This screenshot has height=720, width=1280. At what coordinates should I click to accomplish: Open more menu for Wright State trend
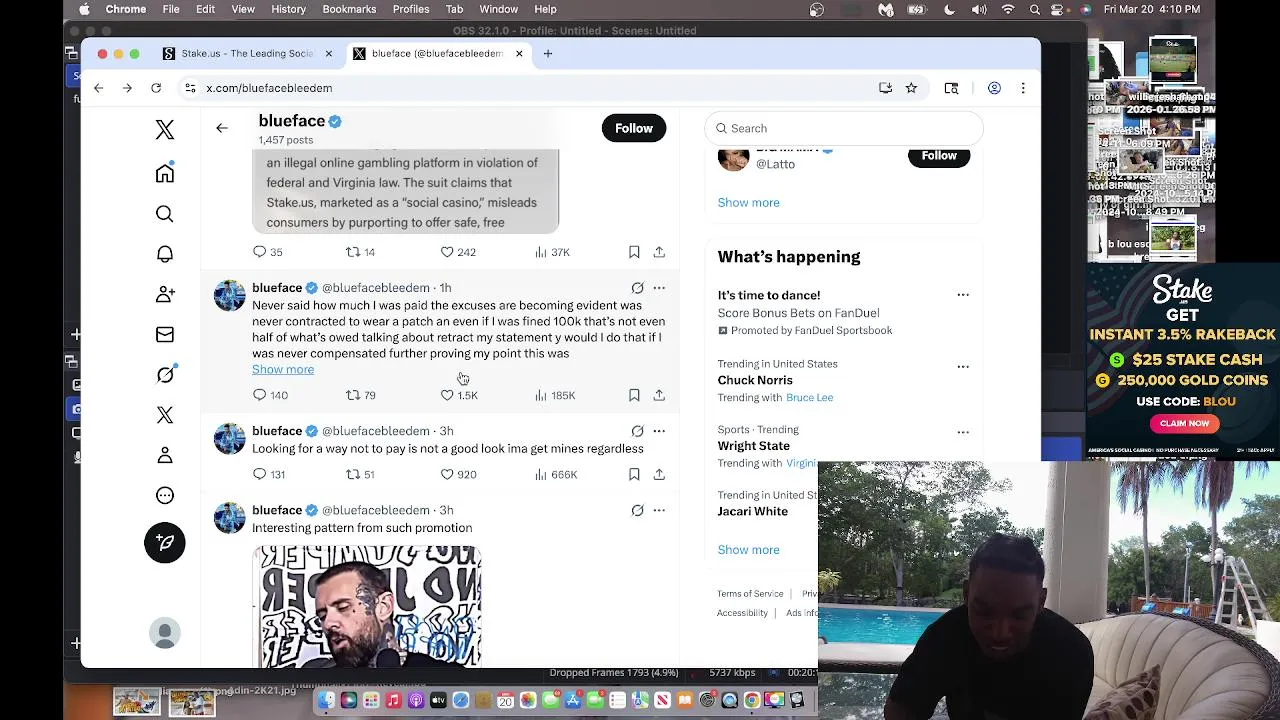point(963,433)
